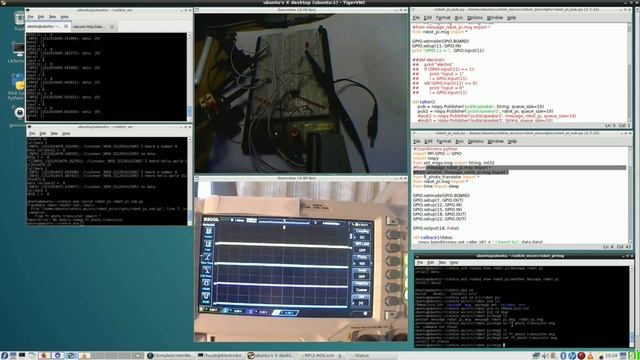Launch LXTerminal from its desktop icon
640x360 pixels.
click(18, 50)
